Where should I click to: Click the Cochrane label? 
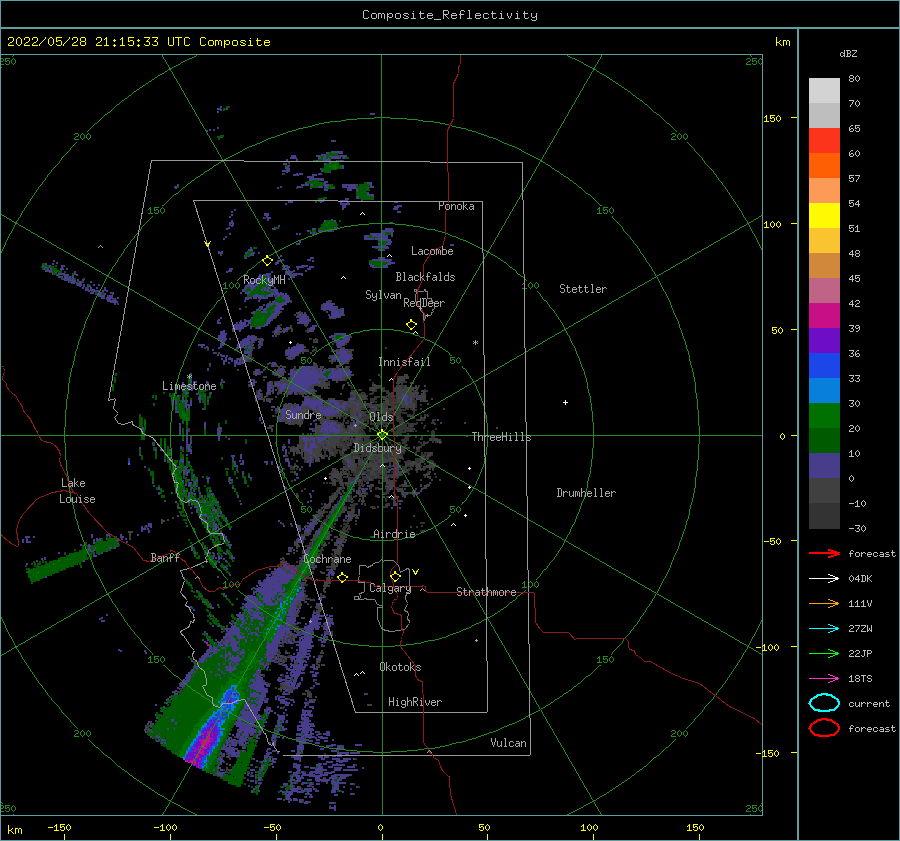click(x=327, y=559)
